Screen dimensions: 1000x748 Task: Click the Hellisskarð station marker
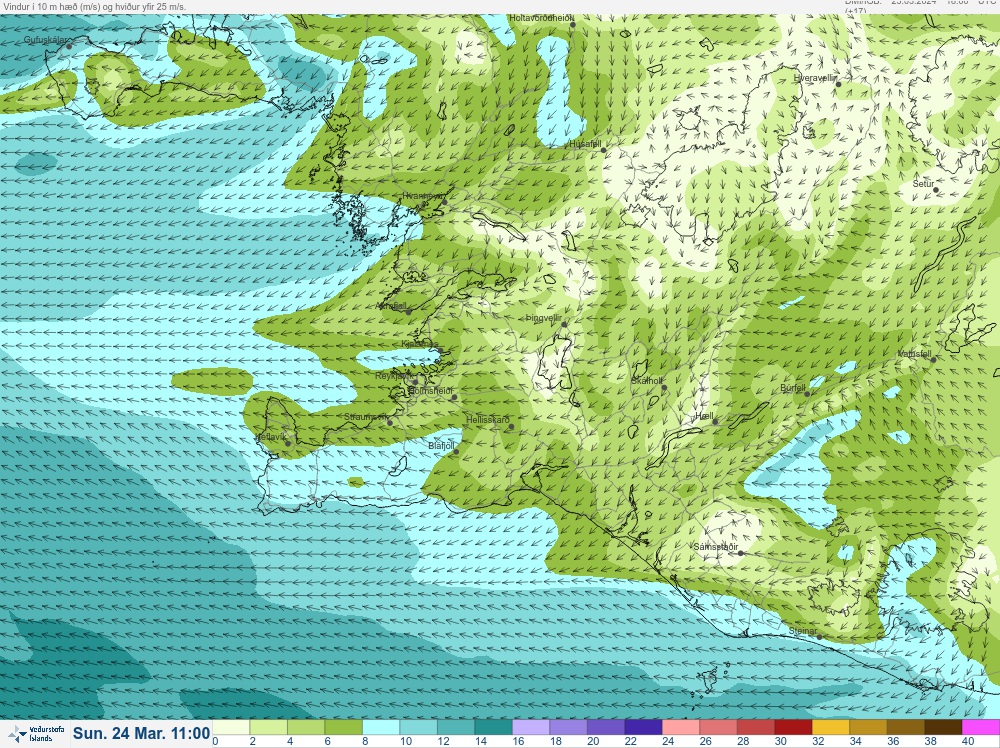[511, 427]
